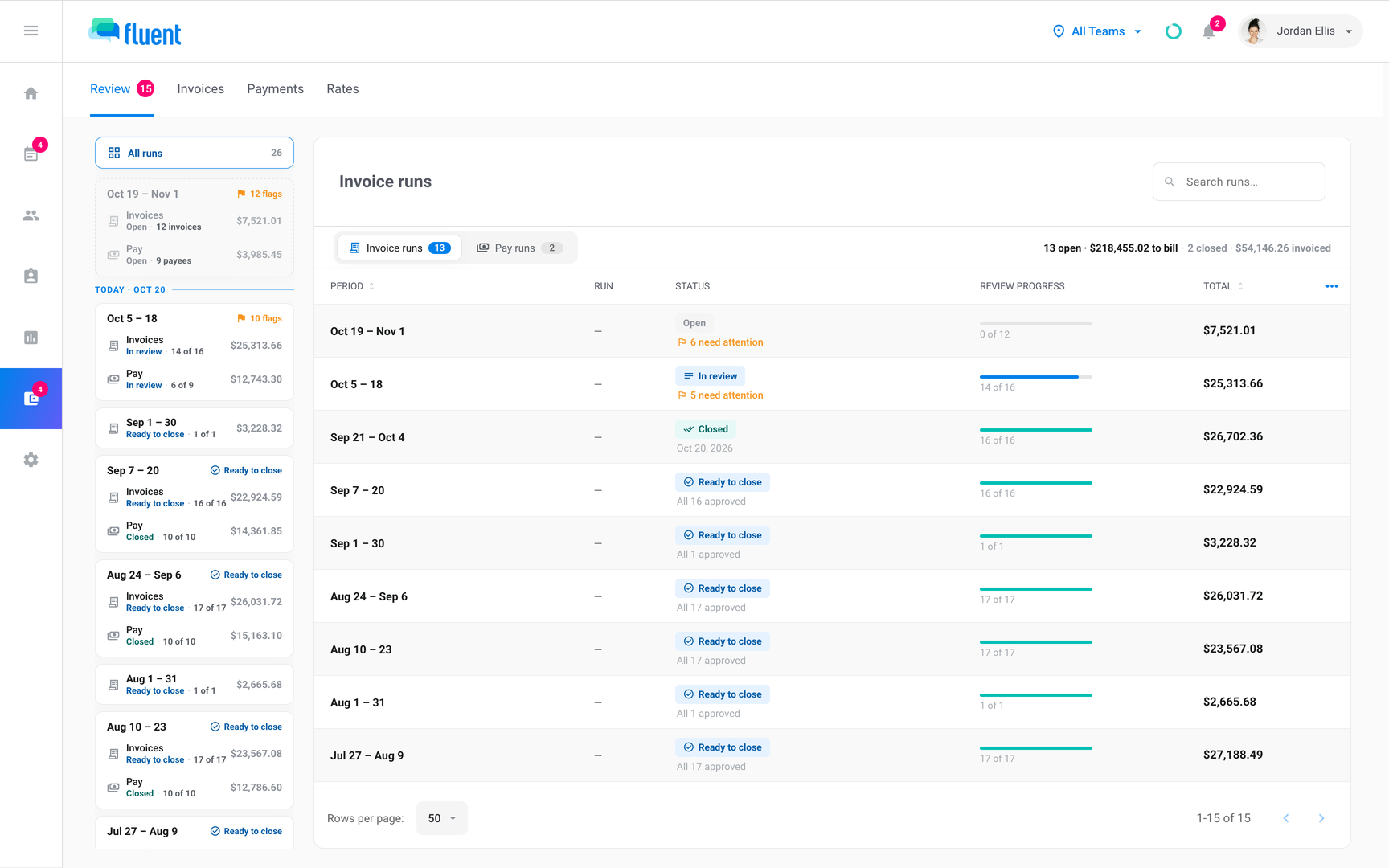The image size is (1389, 868).
Task: Open the Sep 21 – Oct 4 table row
Action: click(x=832, y=437)
